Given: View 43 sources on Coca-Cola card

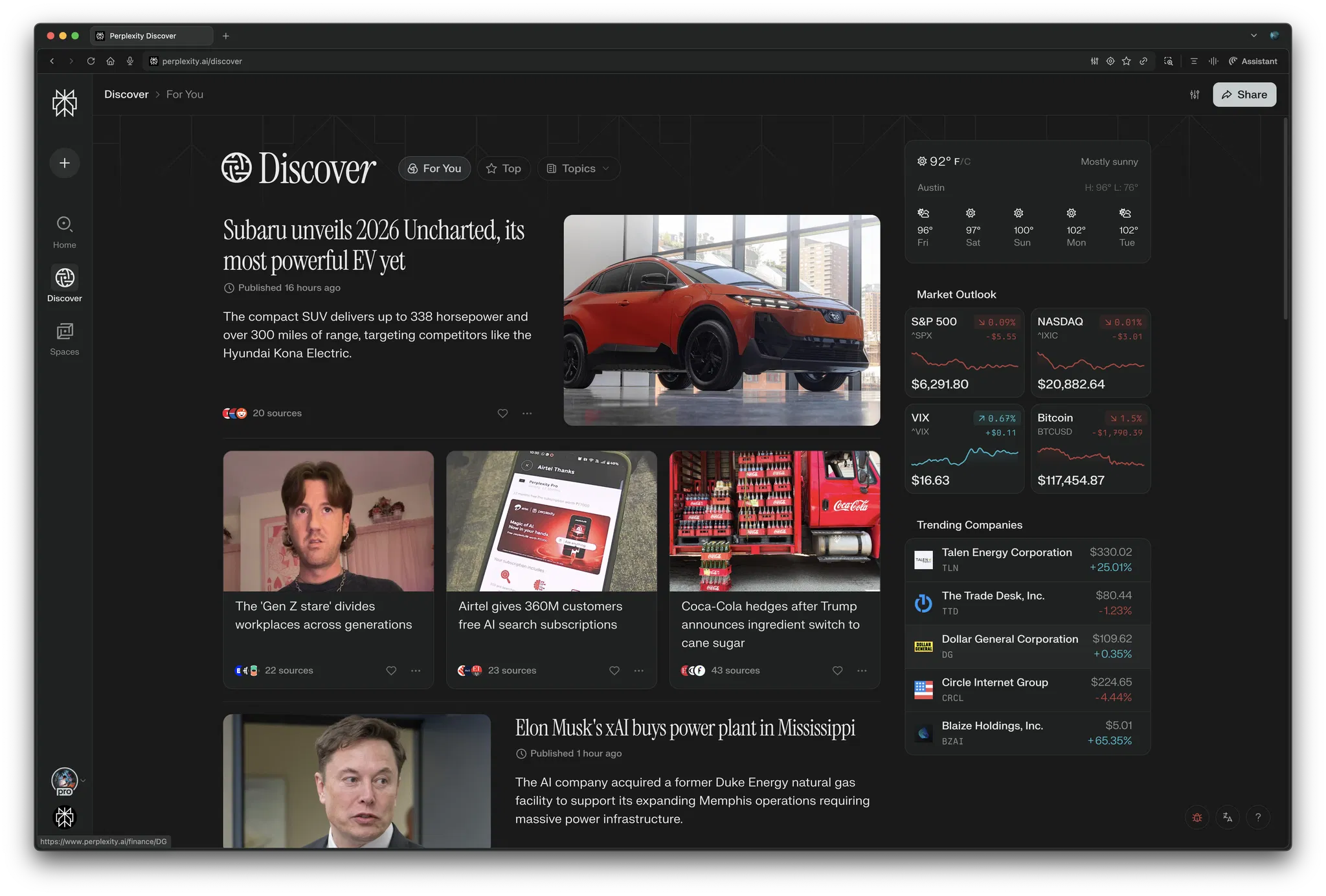Looking at the screenshot, I should [721, 670].
